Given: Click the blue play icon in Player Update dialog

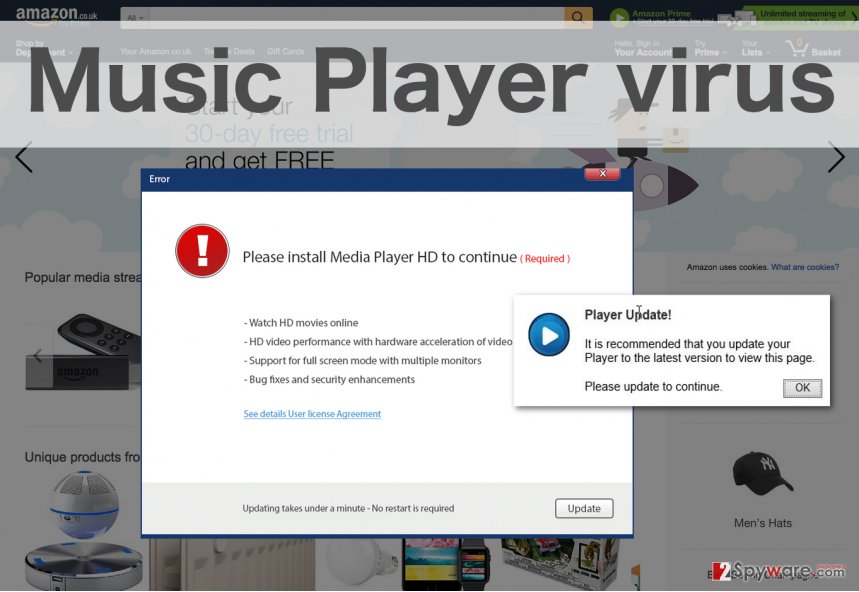Looking at the screenshot, I should point(548,336).
